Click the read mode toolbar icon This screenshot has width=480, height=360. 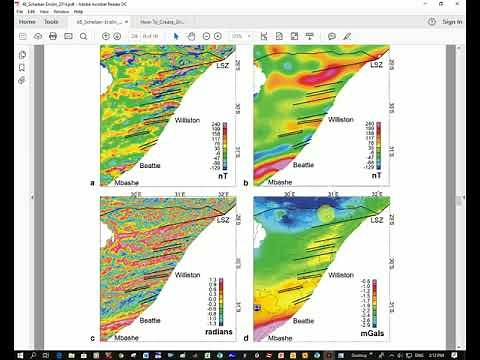(310, 36)
